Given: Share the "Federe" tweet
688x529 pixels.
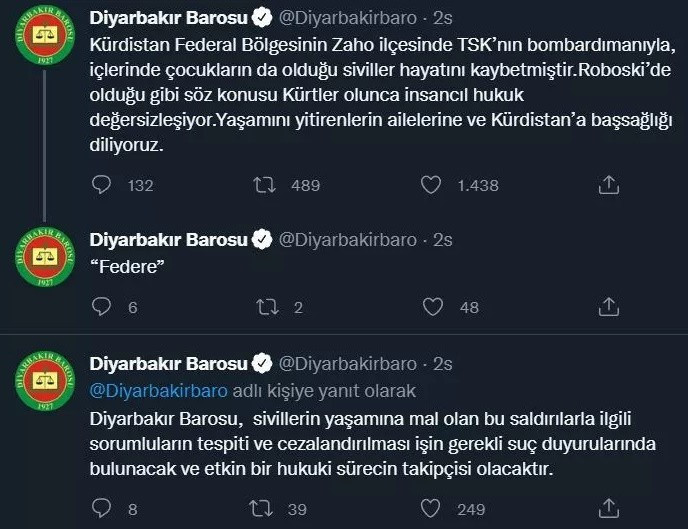Looking at the screenshot, I should pyautogui.click(x=609, y=307).
